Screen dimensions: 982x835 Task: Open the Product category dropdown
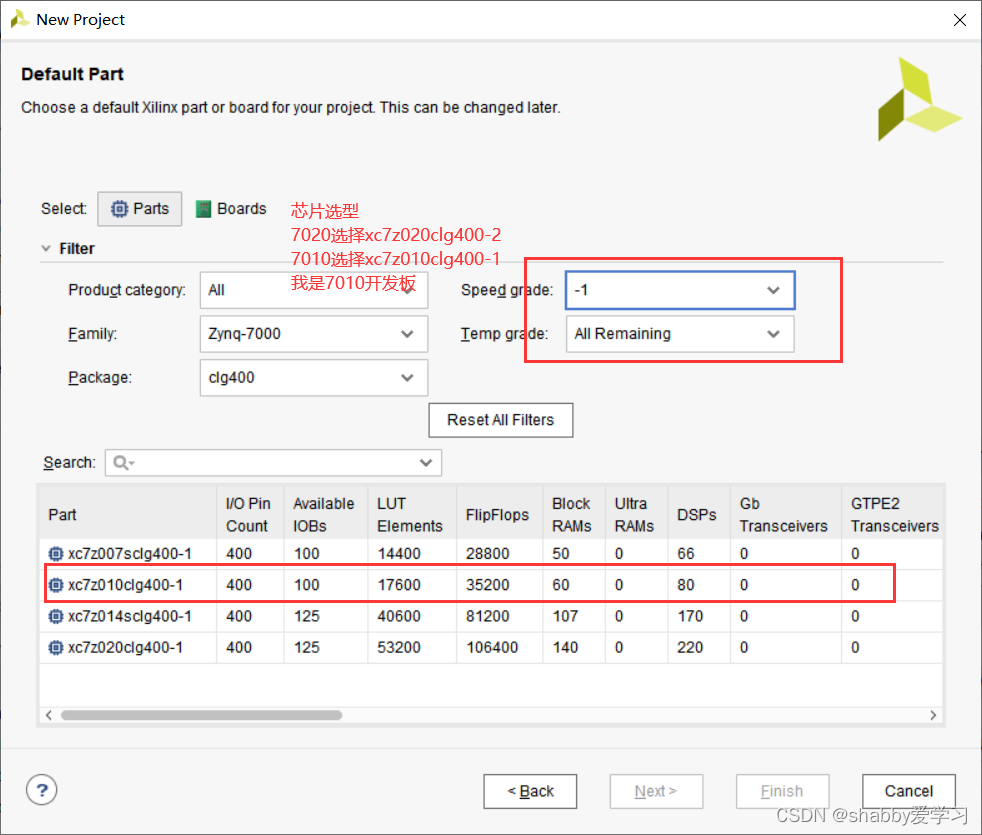click(x=314, y=290)
